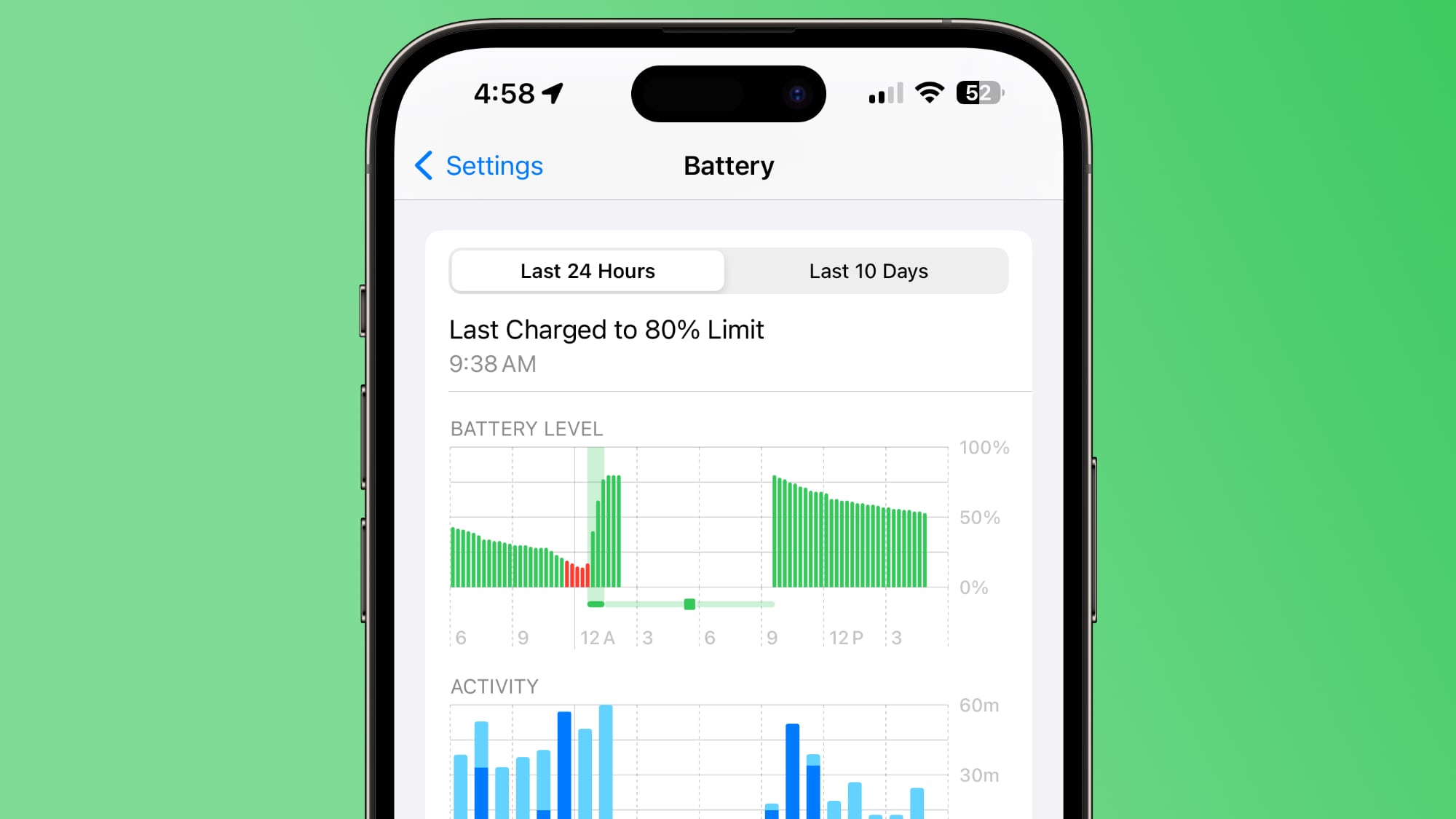Switch to Last 10 Days view
The image size is (1456, 819).
coord(868,270)
